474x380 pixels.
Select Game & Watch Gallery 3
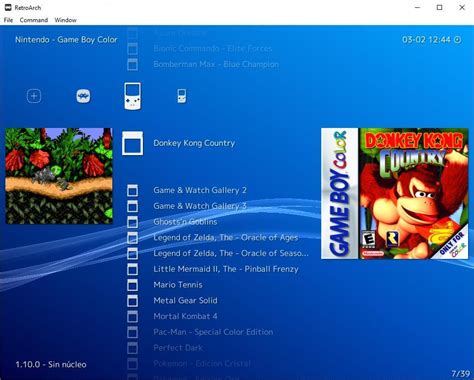[200, 206]
